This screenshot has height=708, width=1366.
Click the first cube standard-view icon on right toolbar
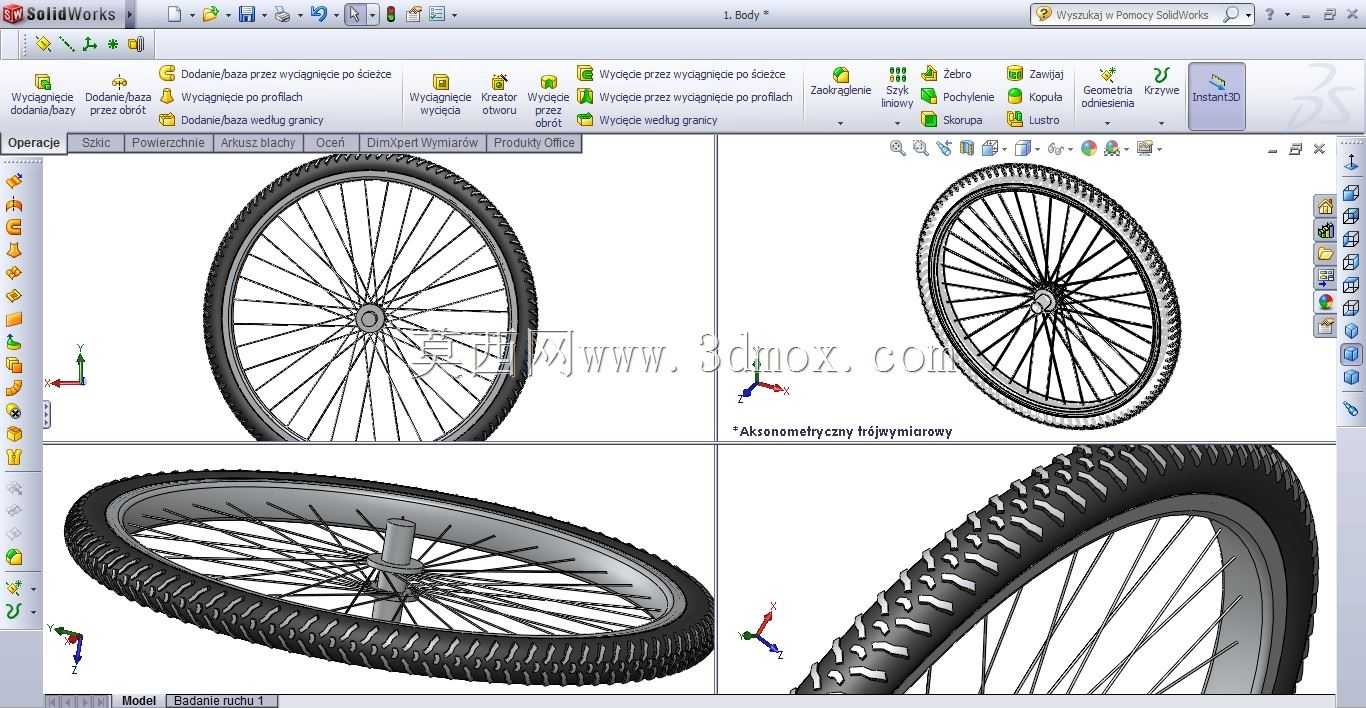click(1351, 193)
